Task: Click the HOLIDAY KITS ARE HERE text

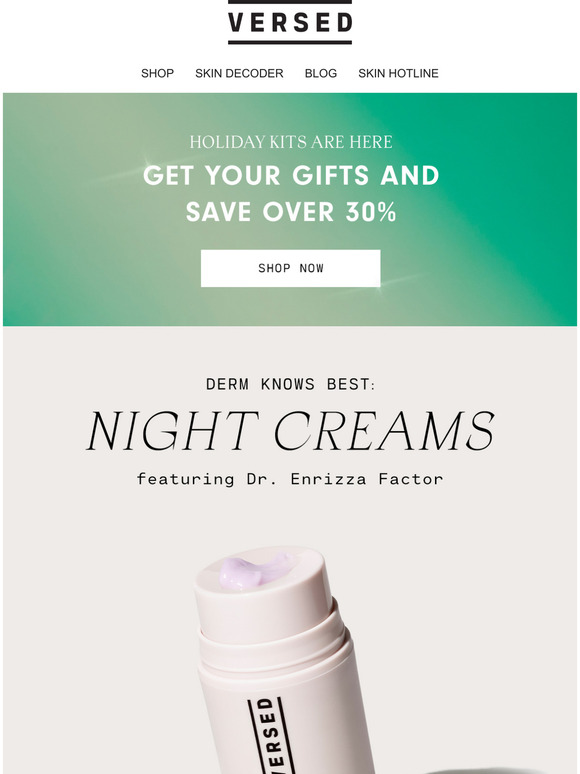Action: pyautogui.click(x=291, y=142)
